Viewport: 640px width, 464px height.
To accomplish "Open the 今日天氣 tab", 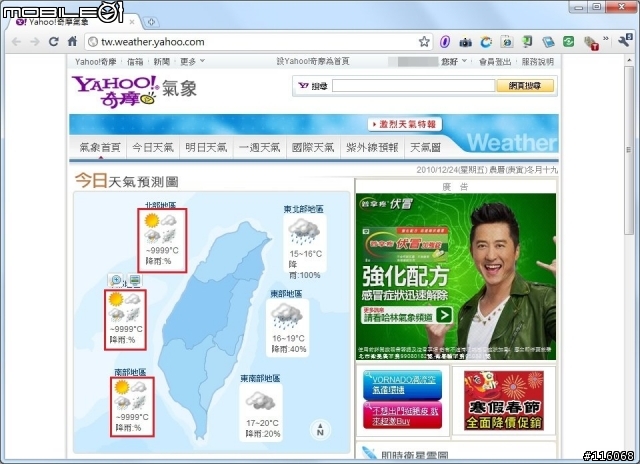I will coord(153,147).
